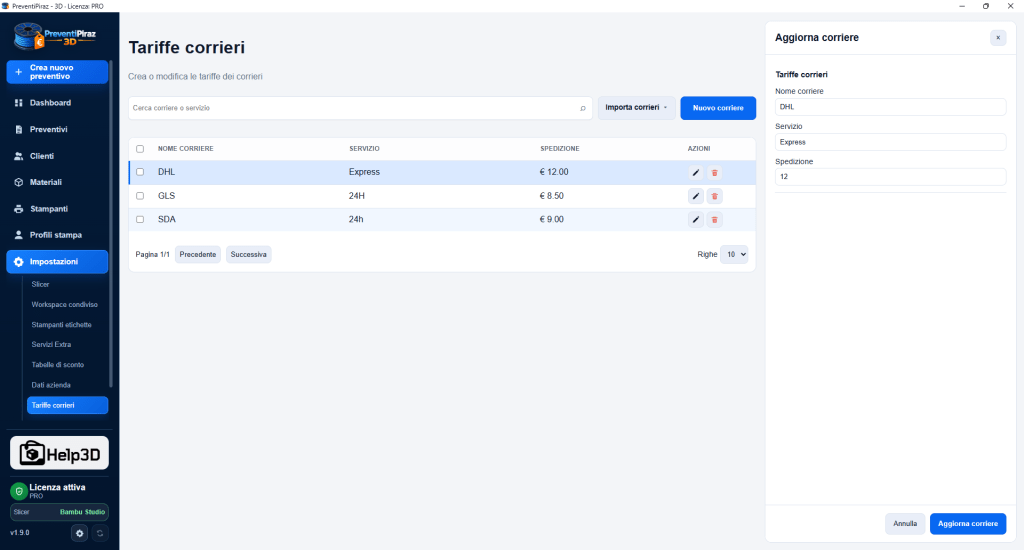Click the SDA courier name cell
Image resolution: width=1024 pixels, height=550 pixels.
(167, 219)
